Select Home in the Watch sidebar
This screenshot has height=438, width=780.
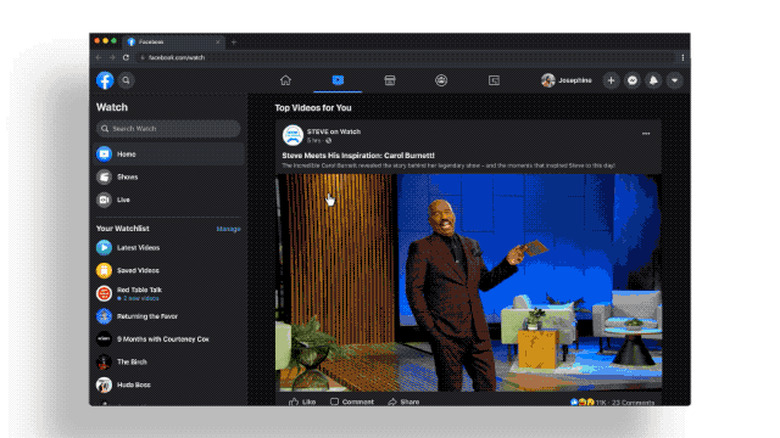click(x=168, y=154)
